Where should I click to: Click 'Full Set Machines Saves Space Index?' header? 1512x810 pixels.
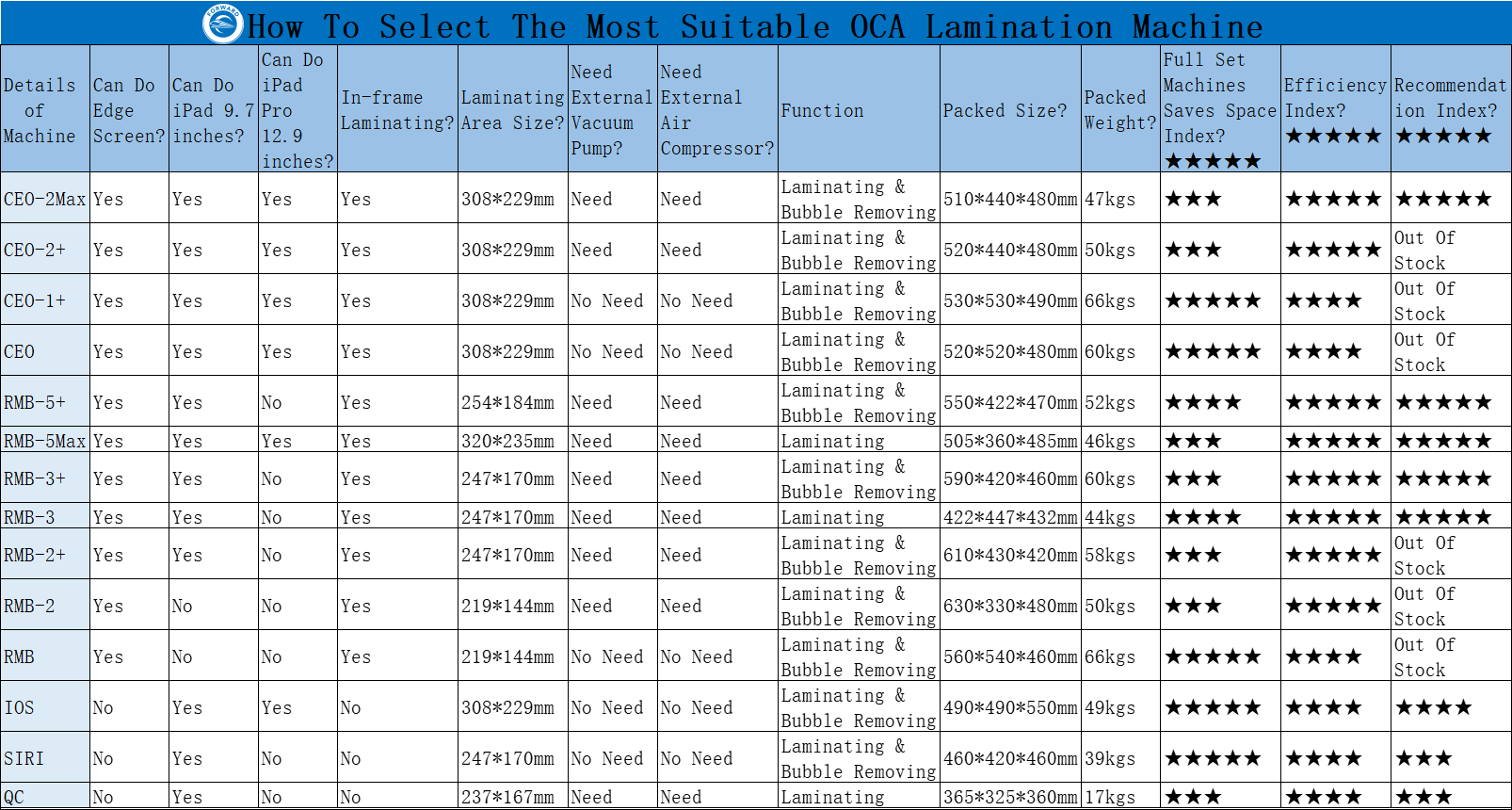tap(1220, 110)
